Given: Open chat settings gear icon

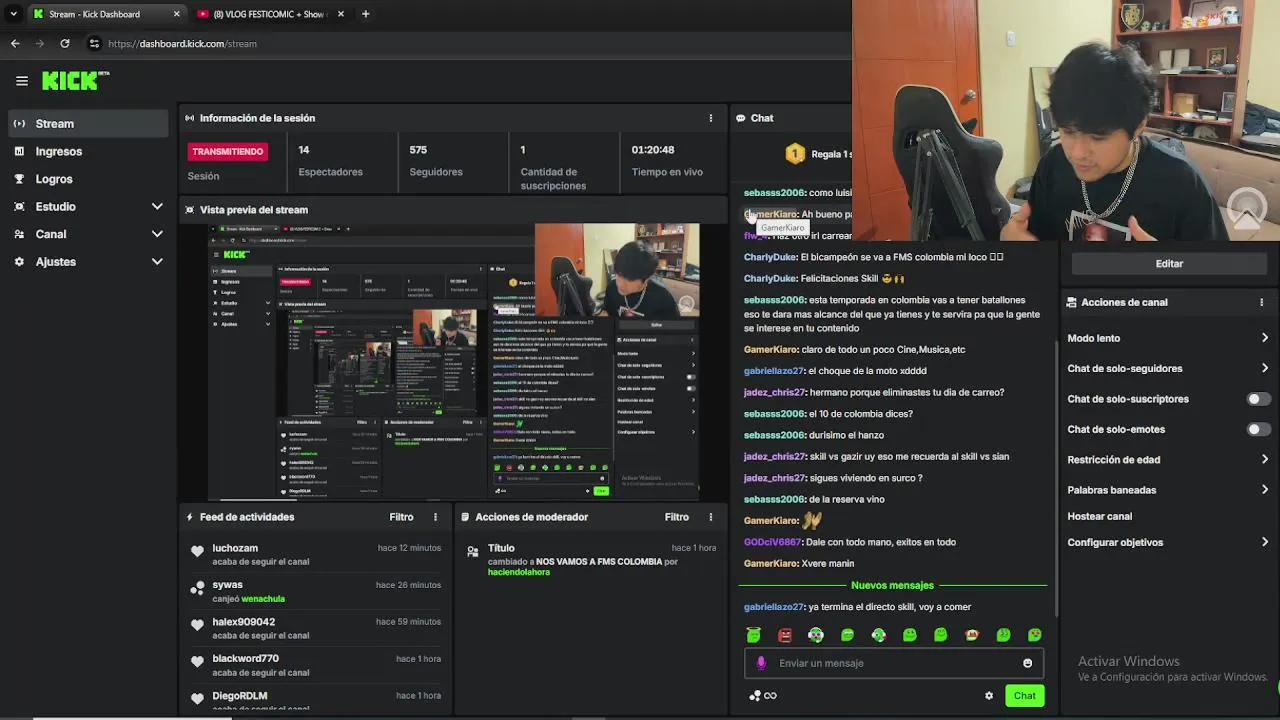Looking at the screenshot, I should point(989,696).
